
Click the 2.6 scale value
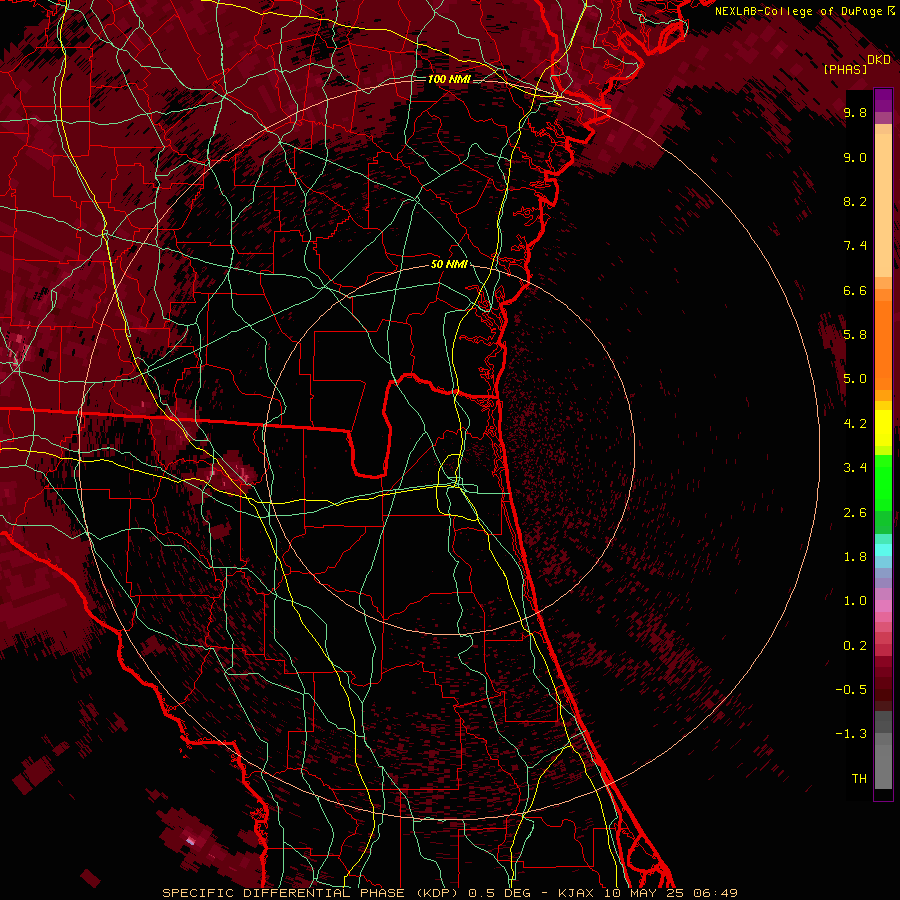(x=855, y=513)
